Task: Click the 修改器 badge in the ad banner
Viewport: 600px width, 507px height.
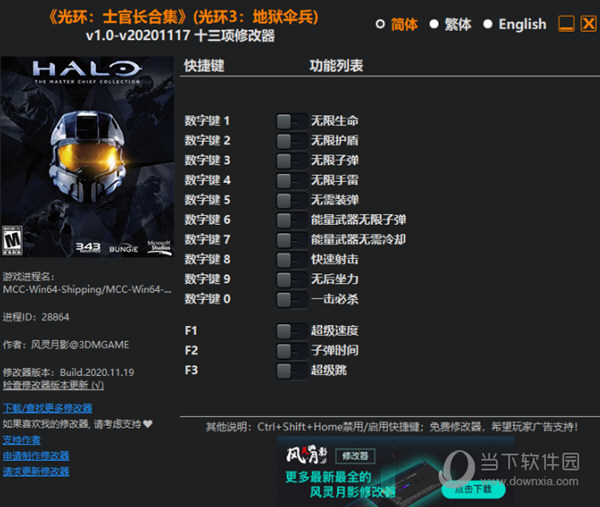Action: point(355,456)
